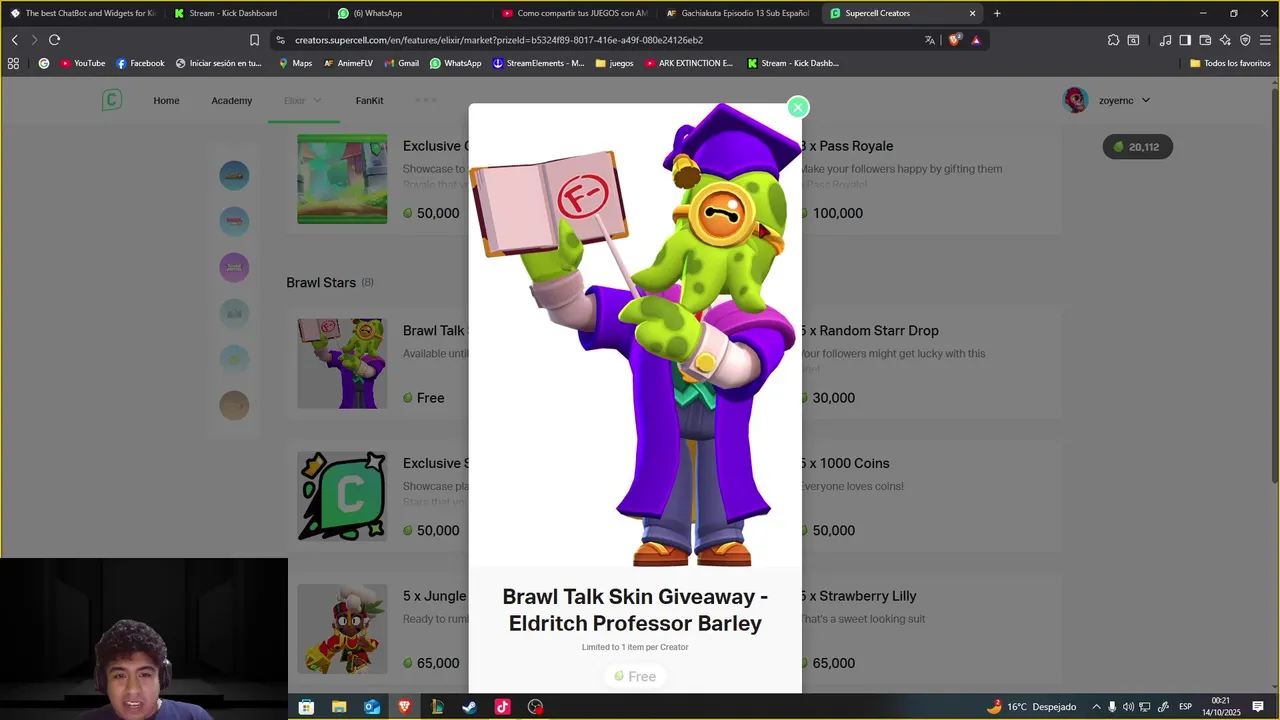Open the translate page icon in address bar
1280x720 pixels.
930,40
